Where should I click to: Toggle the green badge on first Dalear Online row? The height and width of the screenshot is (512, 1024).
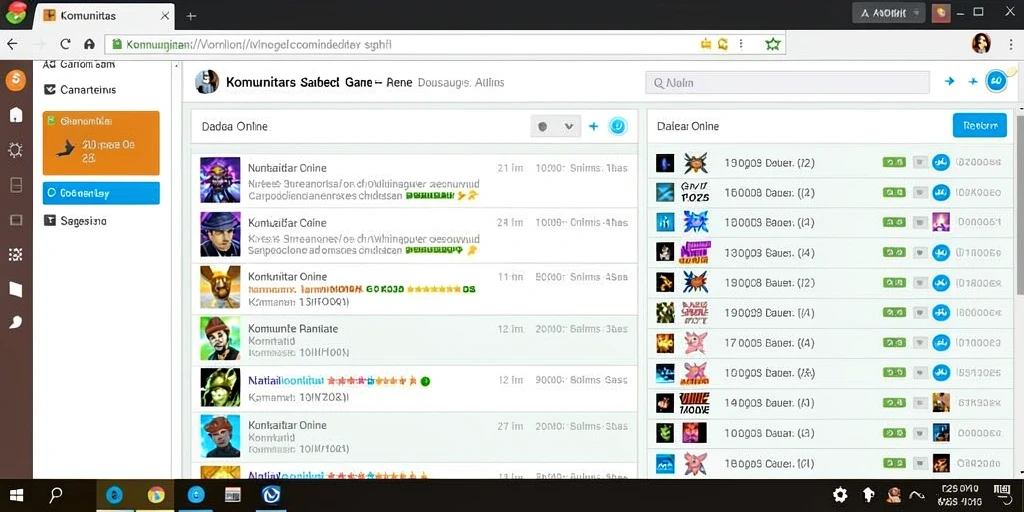893,163
